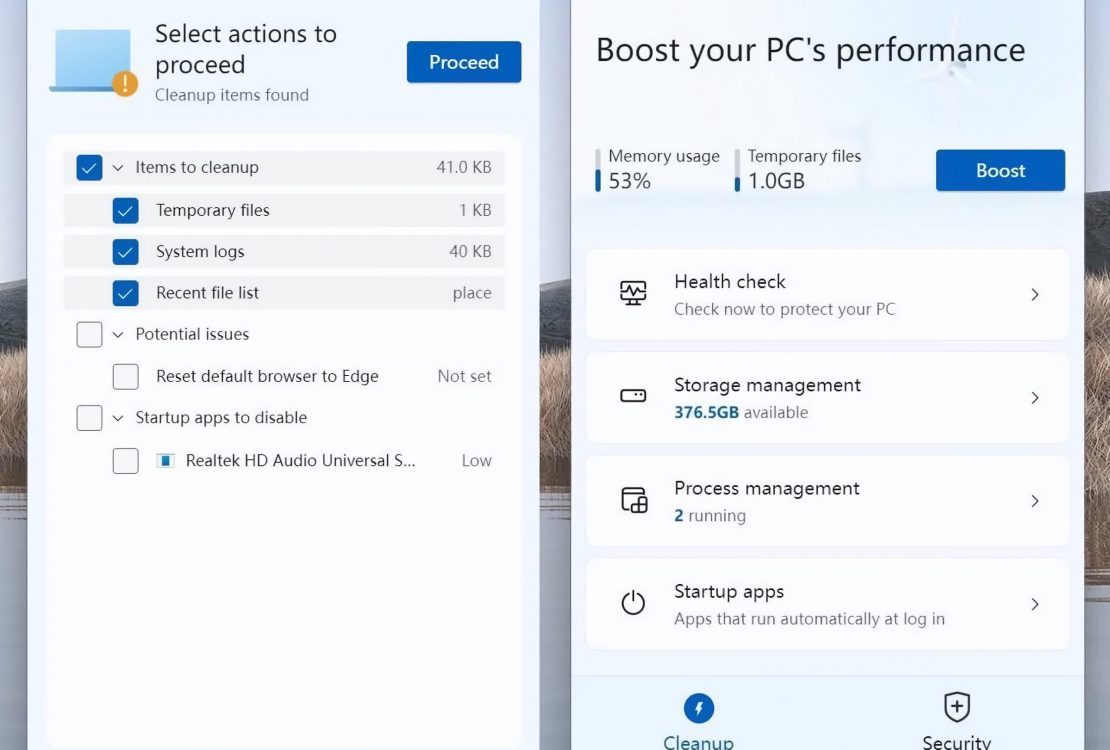Viewport: 1110px width, 750px height.
Task: Click the 1.0GB temporary files value
Action: pyautogui.click(x=777, y=181)
